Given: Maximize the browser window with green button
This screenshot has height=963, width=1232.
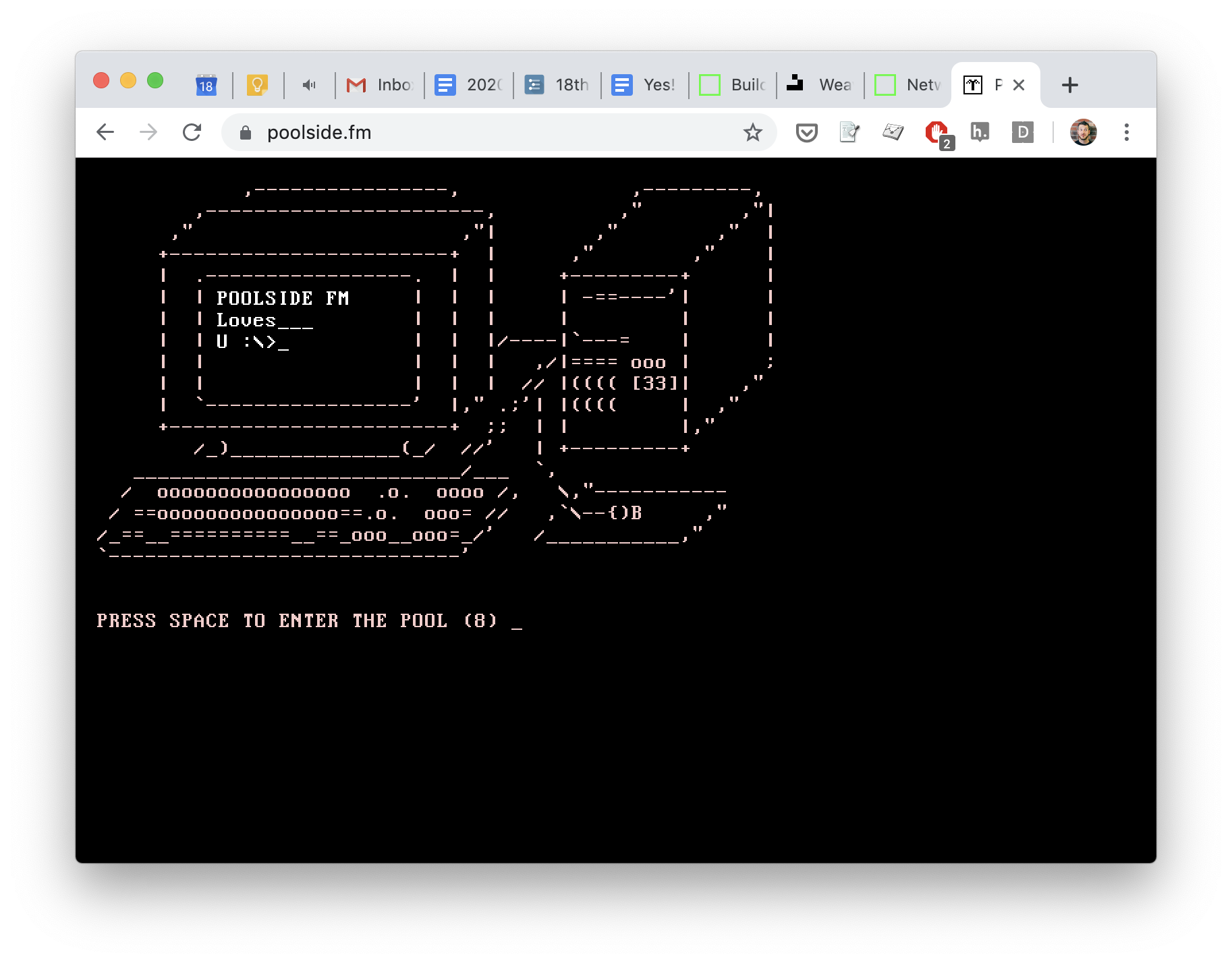Looking at the screenshot, I should click(155, 81).
